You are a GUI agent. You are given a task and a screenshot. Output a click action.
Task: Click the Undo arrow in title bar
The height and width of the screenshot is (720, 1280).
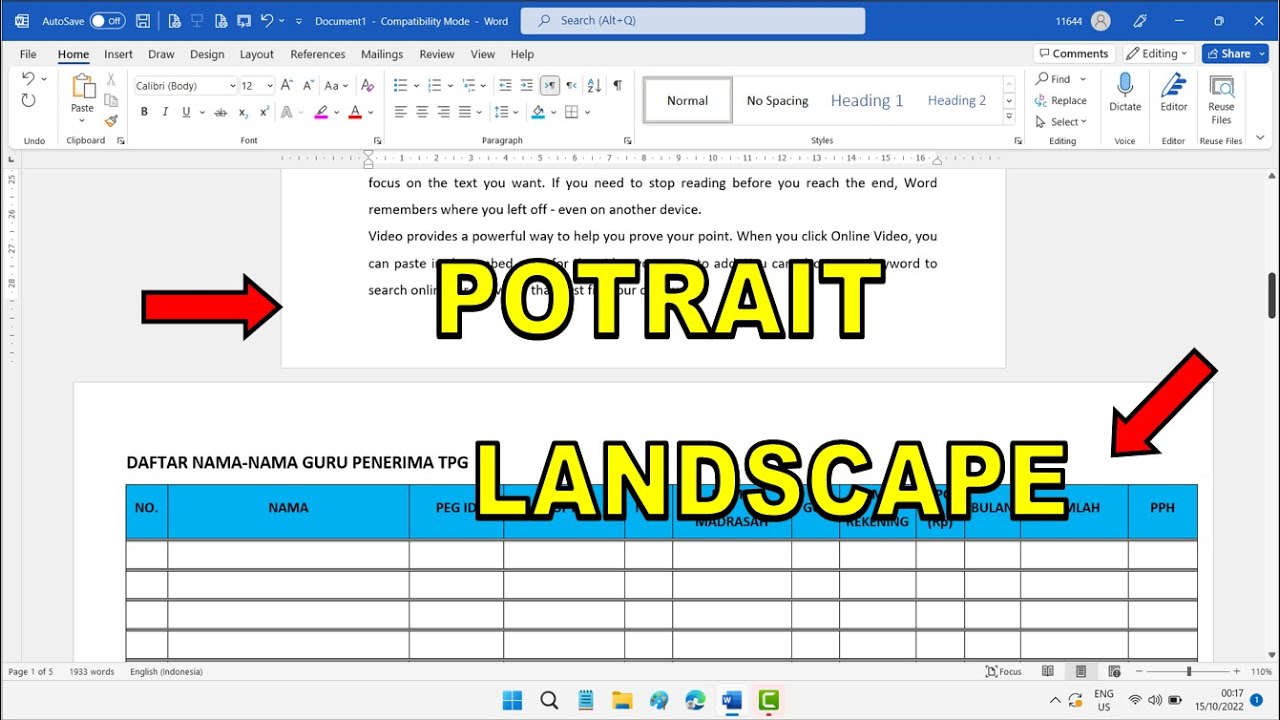point(266,21)
